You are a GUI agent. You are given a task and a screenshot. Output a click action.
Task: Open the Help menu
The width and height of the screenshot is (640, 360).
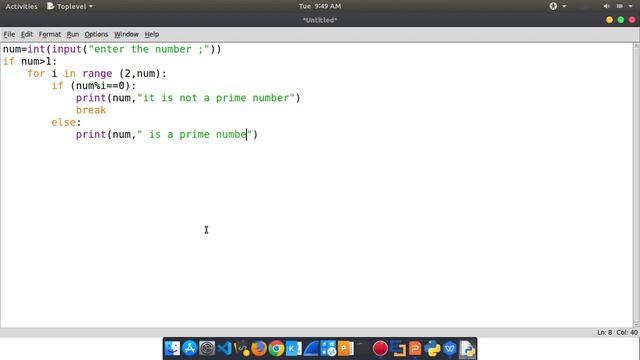[152, 34]
